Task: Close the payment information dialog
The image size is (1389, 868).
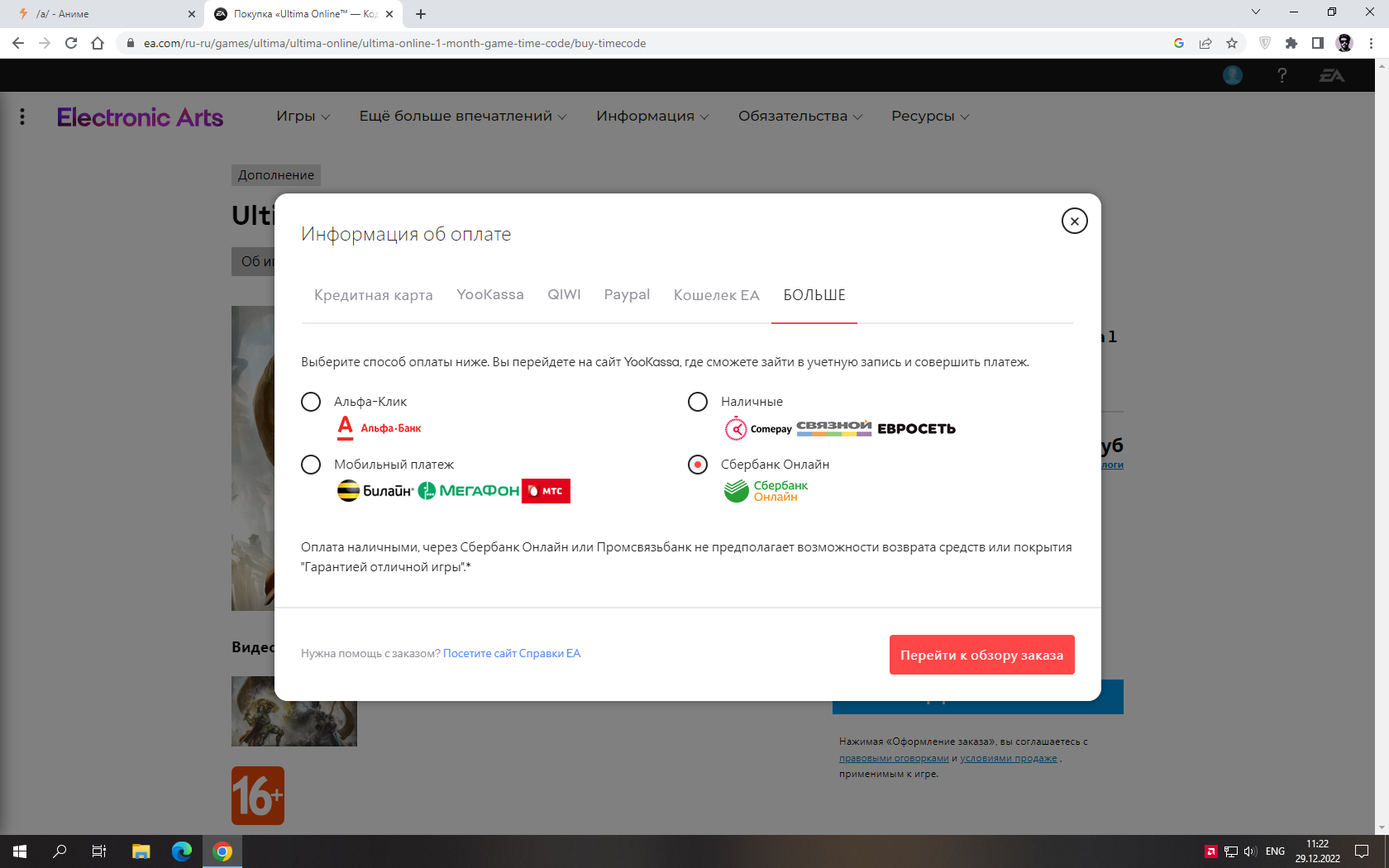Action: (x=1074, y=221)
